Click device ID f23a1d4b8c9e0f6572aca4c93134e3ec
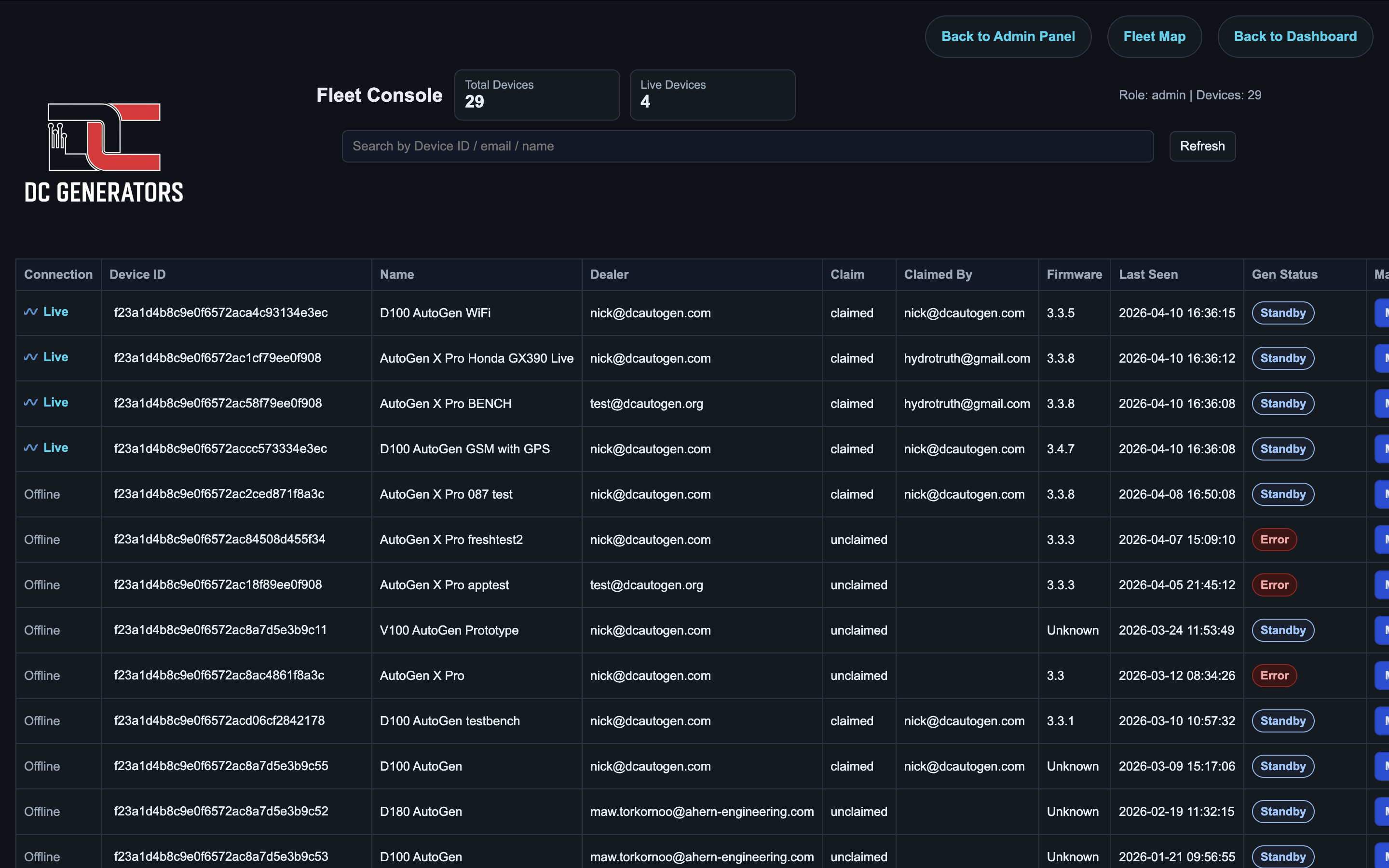 221,313
